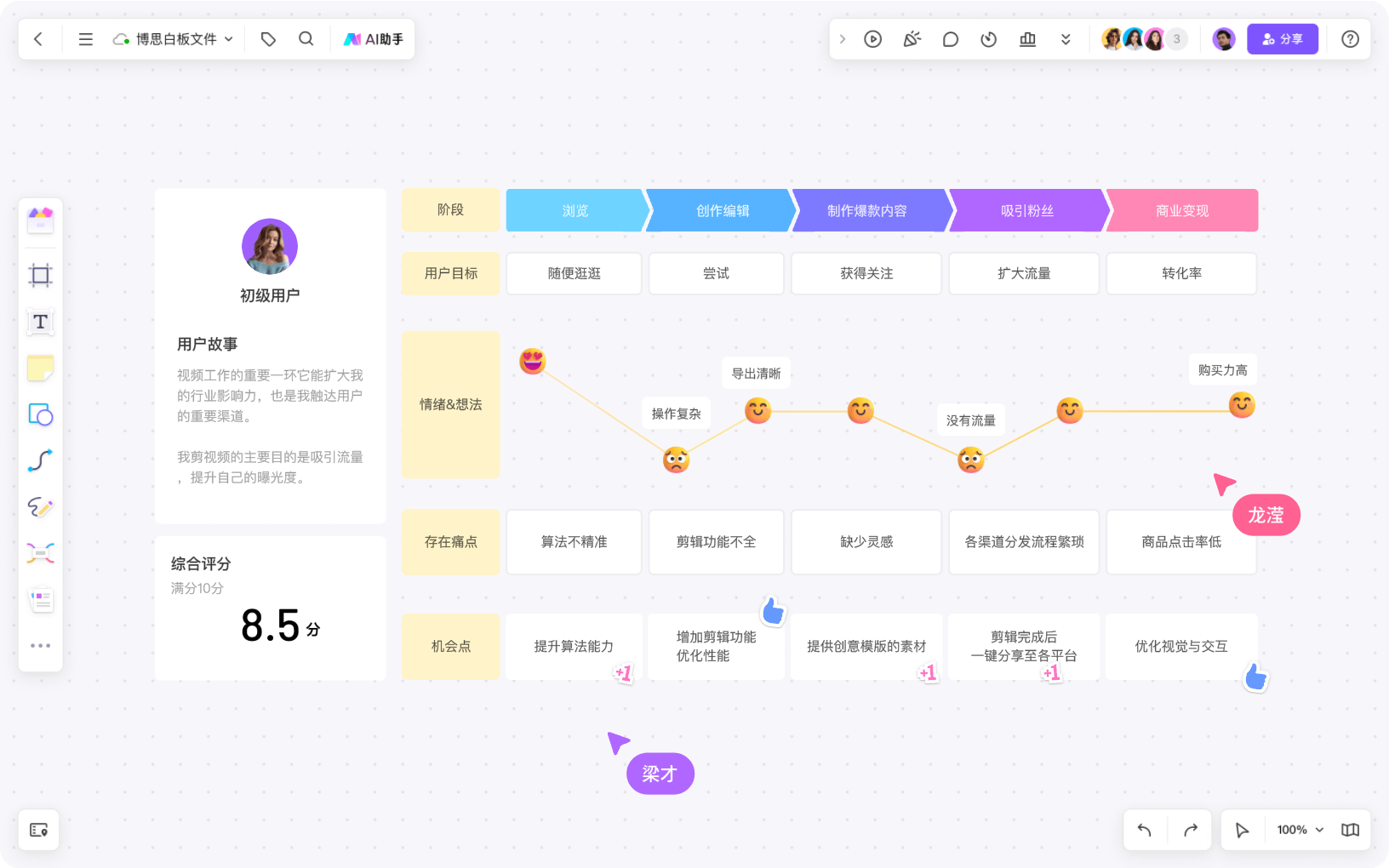This screenshot has width=1389, height=868.
Task: Select the text tool in the left toolbar
Action: click(x=40, y=322)
